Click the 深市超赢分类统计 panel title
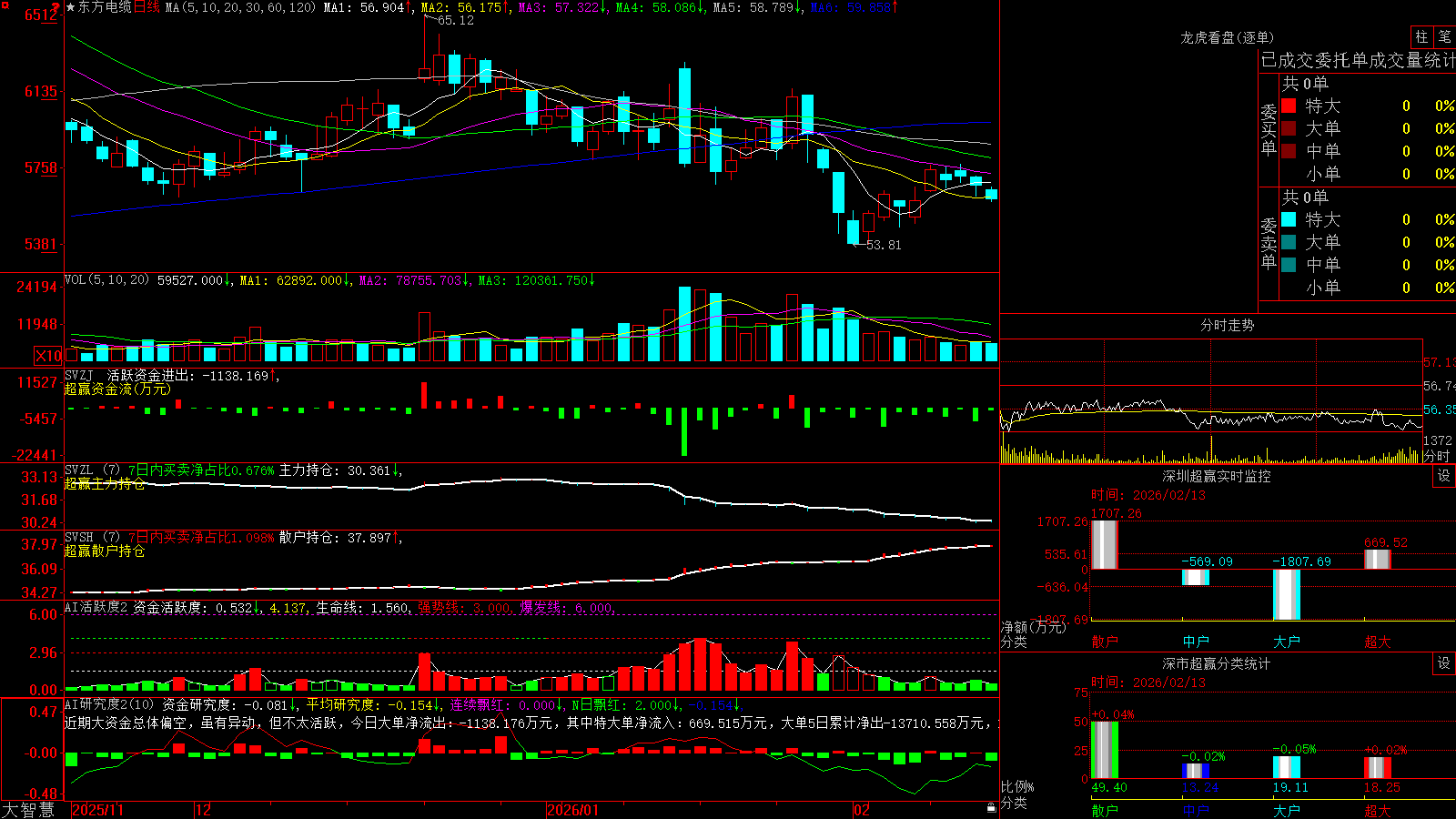Image resolution: width=1456 pixels, height=819 pixels. pyautogui.click(x=1217, y=663)
